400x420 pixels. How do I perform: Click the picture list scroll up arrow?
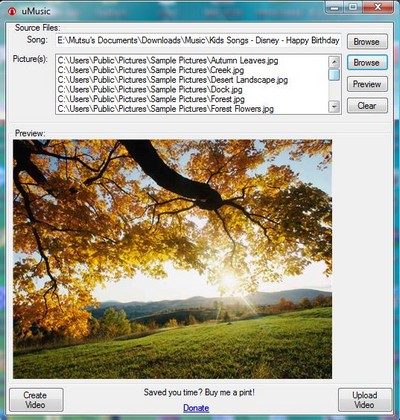pos(334,62)
